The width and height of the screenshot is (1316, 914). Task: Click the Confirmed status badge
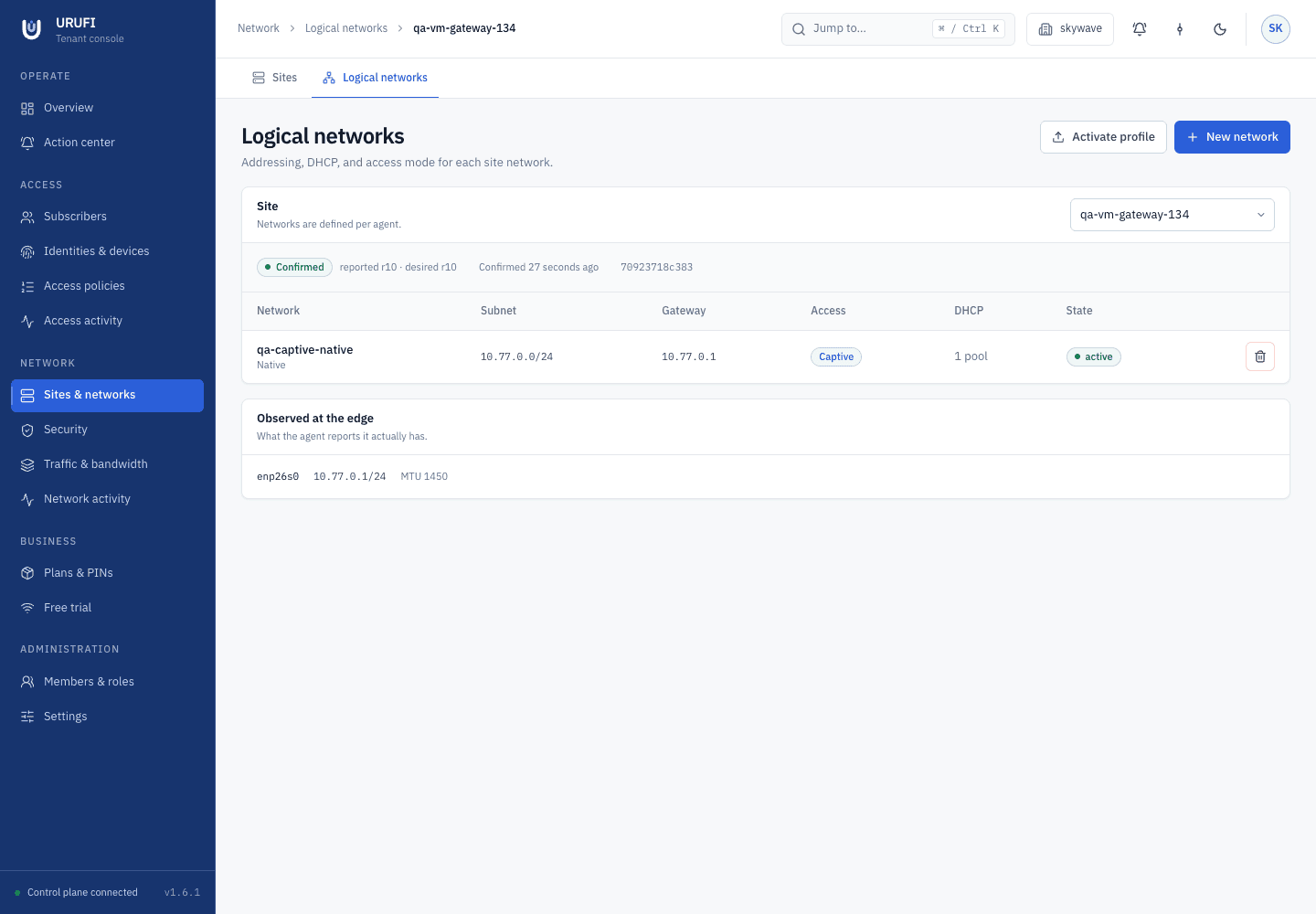[x=294, y=267]
